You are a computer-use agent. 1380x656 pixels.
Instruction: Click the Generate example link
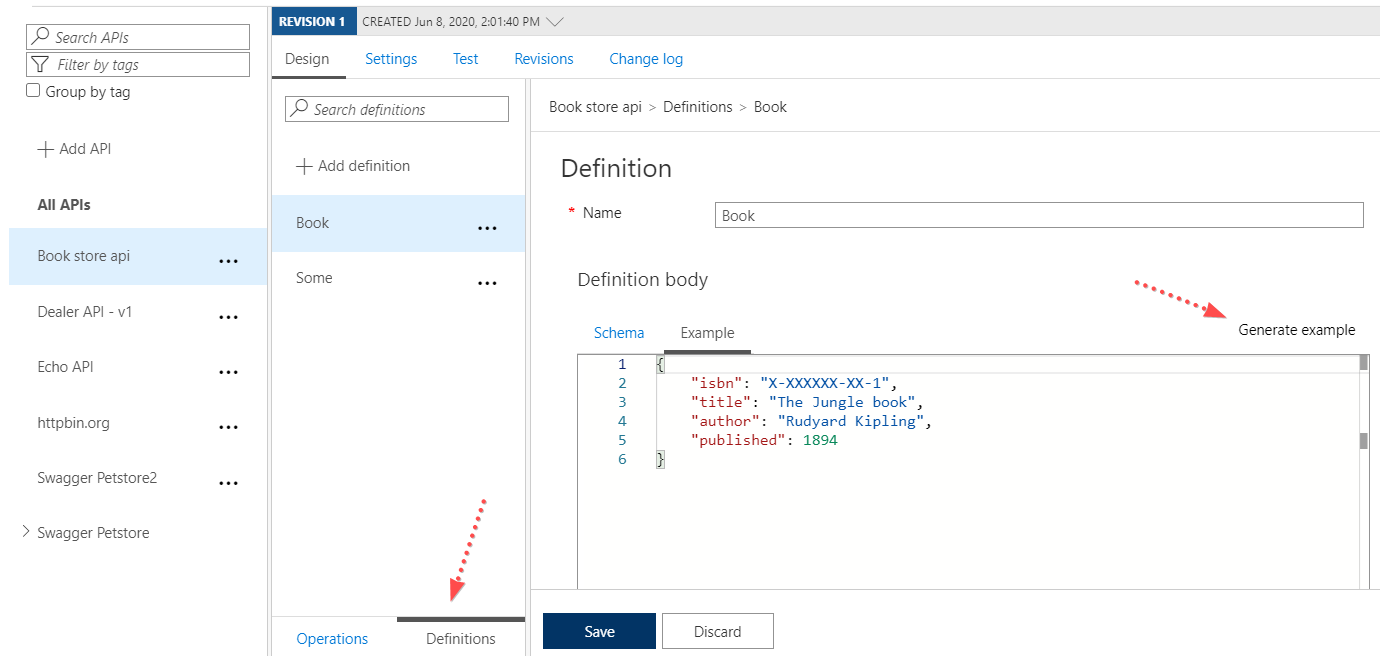(x=1296, y=329)
